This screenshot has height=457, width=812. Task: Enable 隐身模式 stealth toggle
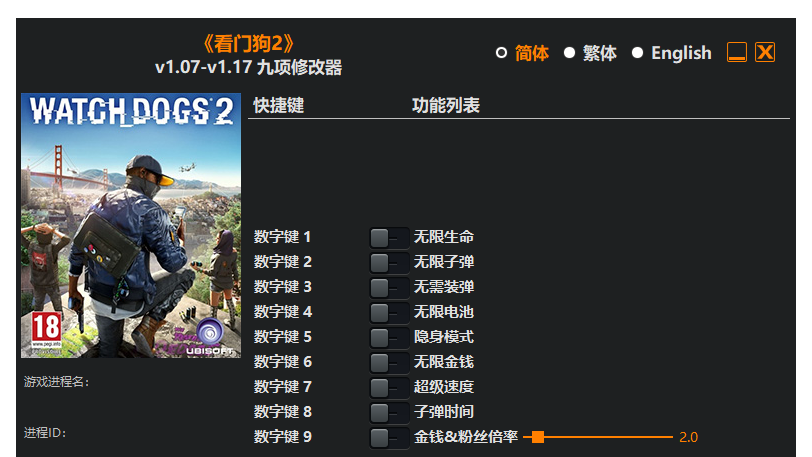(x=389, y=338)
